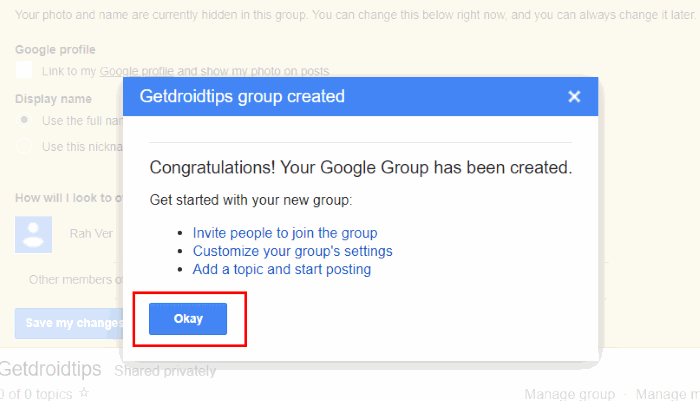
Task: Click the dialog title bar text
Action: [x=242, y=96]
